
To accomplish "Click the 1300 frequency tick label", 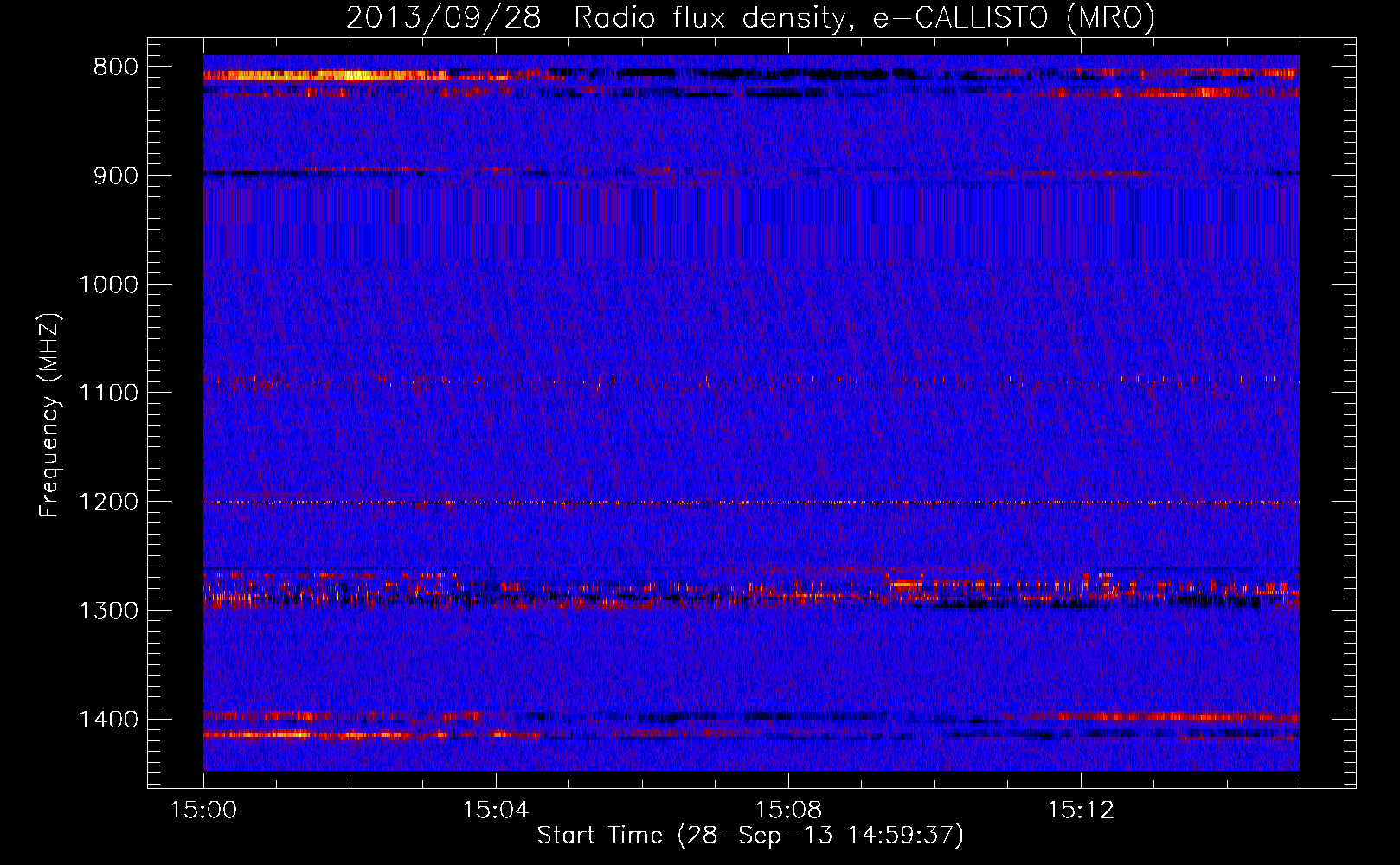I will [x=109, y=611].
